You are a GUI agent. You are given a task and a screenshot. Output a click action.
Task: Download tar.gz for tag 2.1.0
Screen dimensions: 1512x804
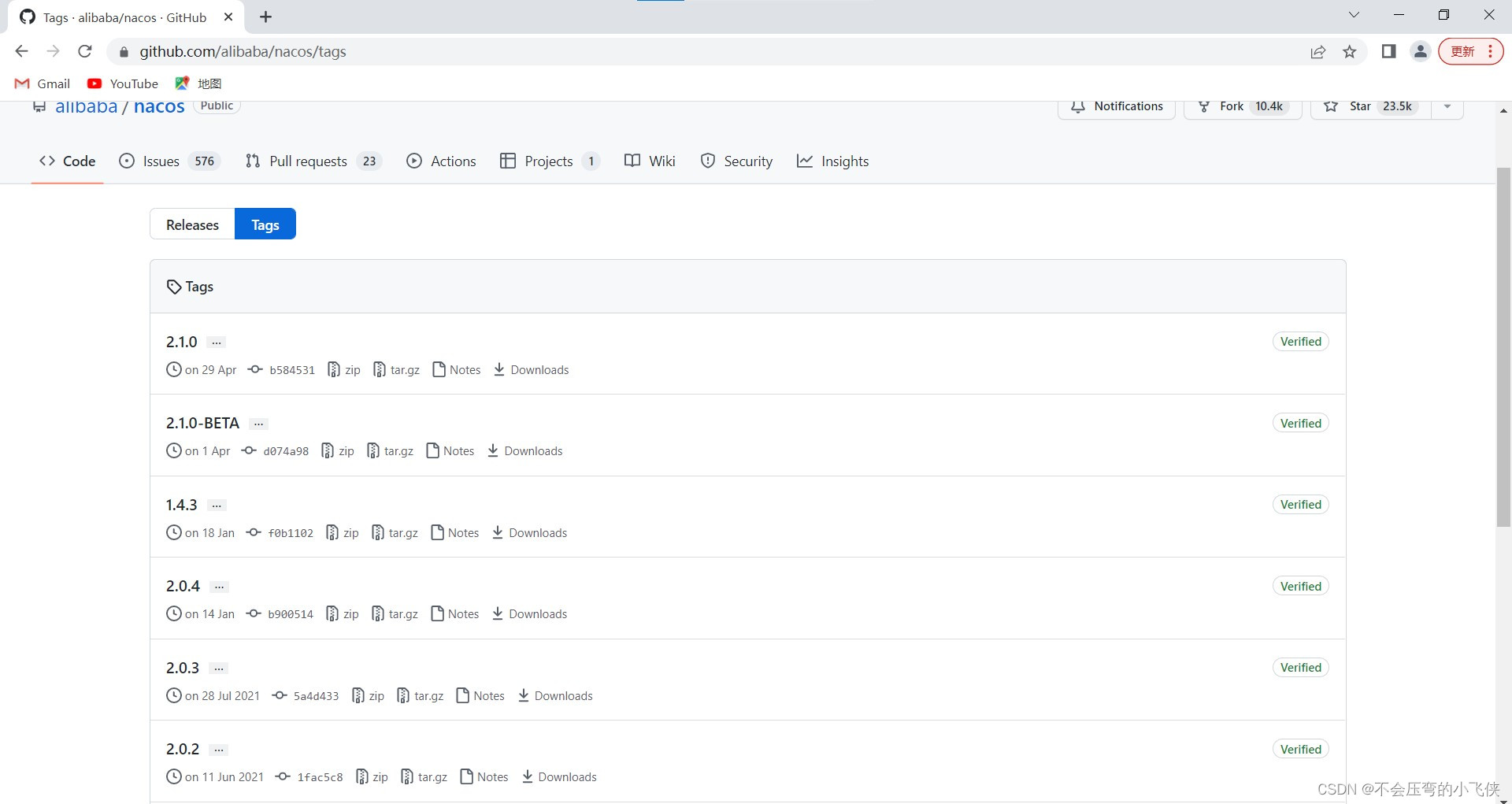pos(397,370)
